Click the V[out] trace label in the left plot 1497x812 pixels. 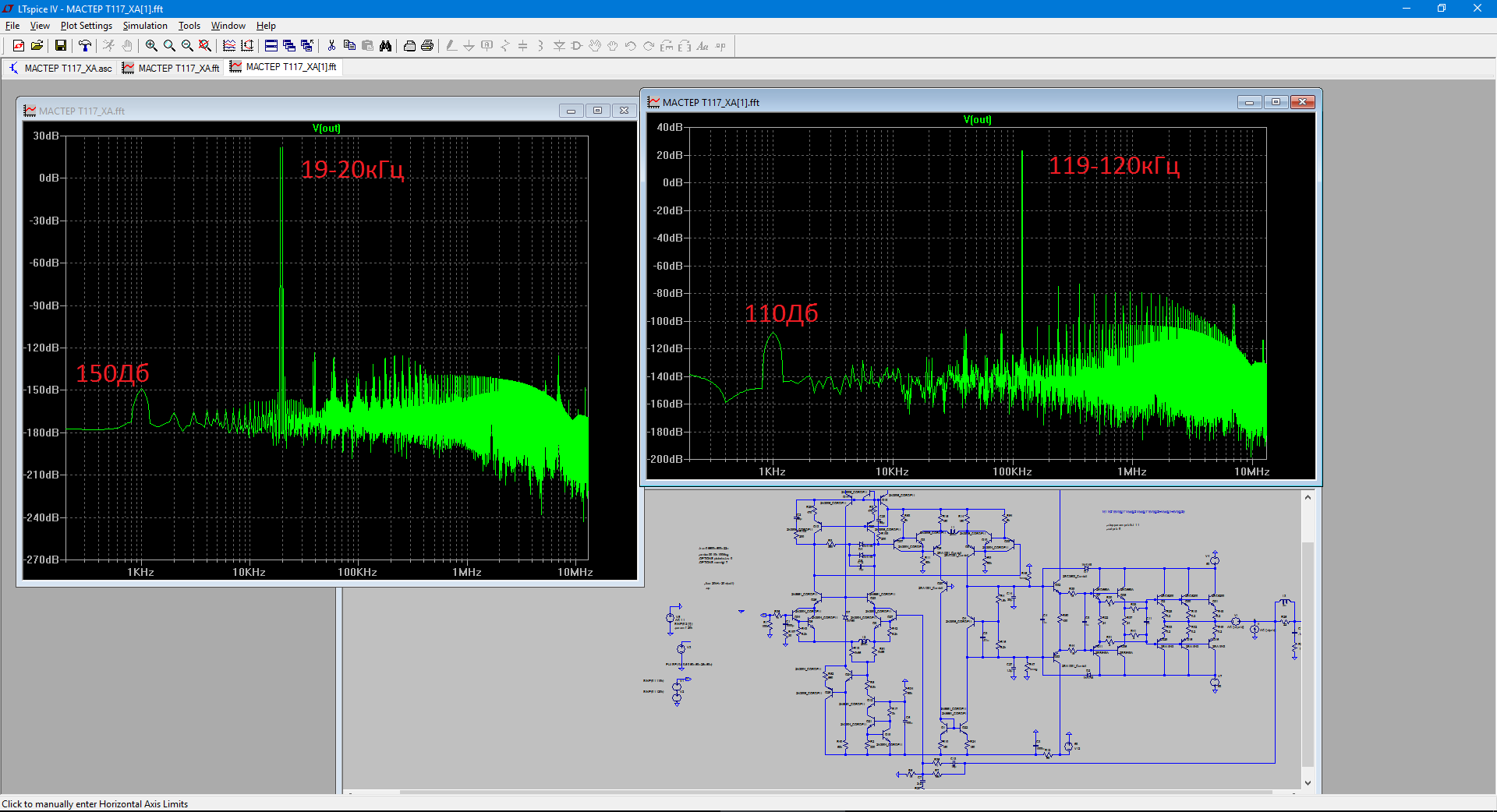pos(326,128)
